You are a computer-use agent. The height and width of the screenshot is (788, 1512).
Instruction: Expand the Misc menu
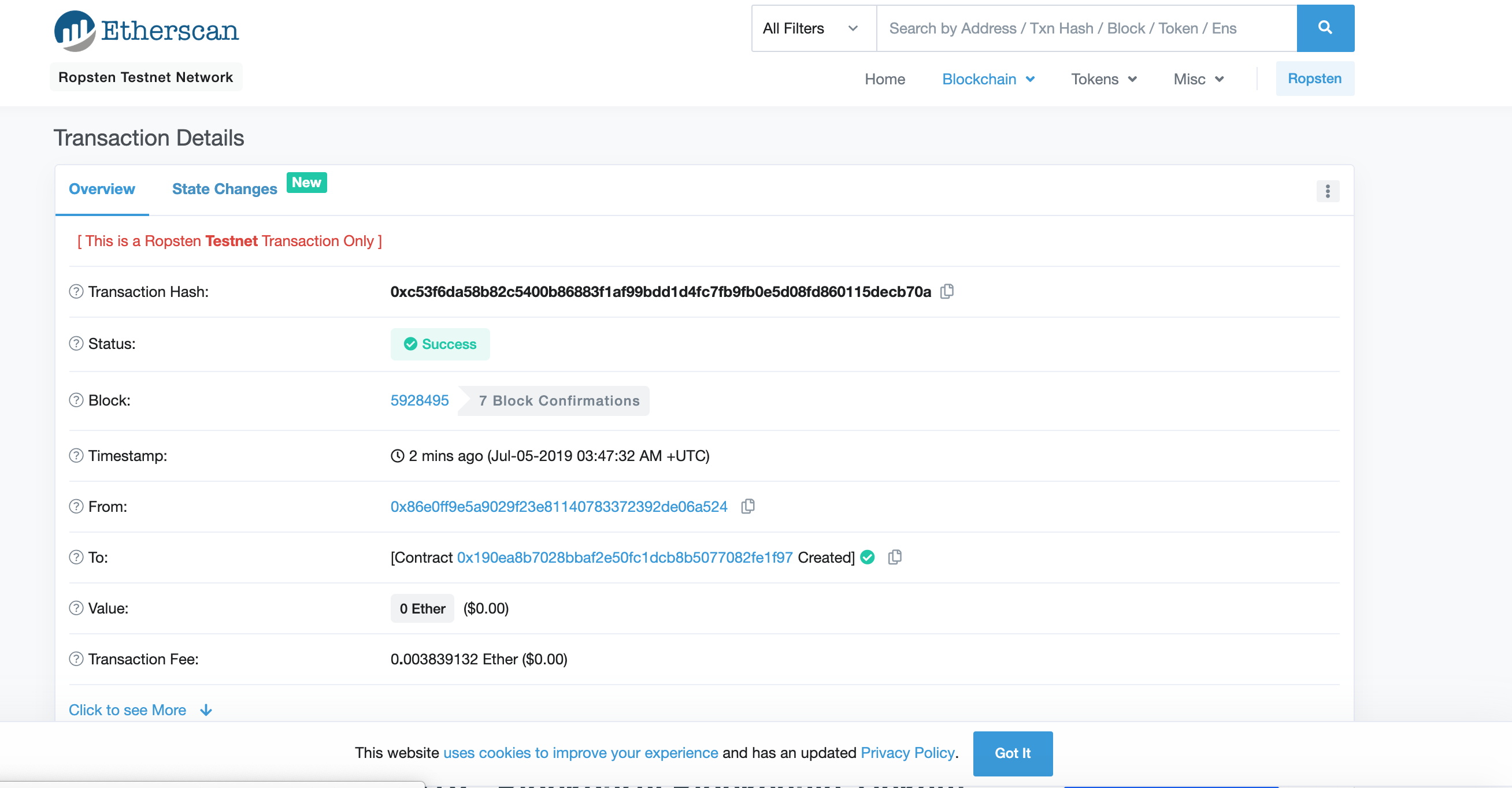point(1198,79)
